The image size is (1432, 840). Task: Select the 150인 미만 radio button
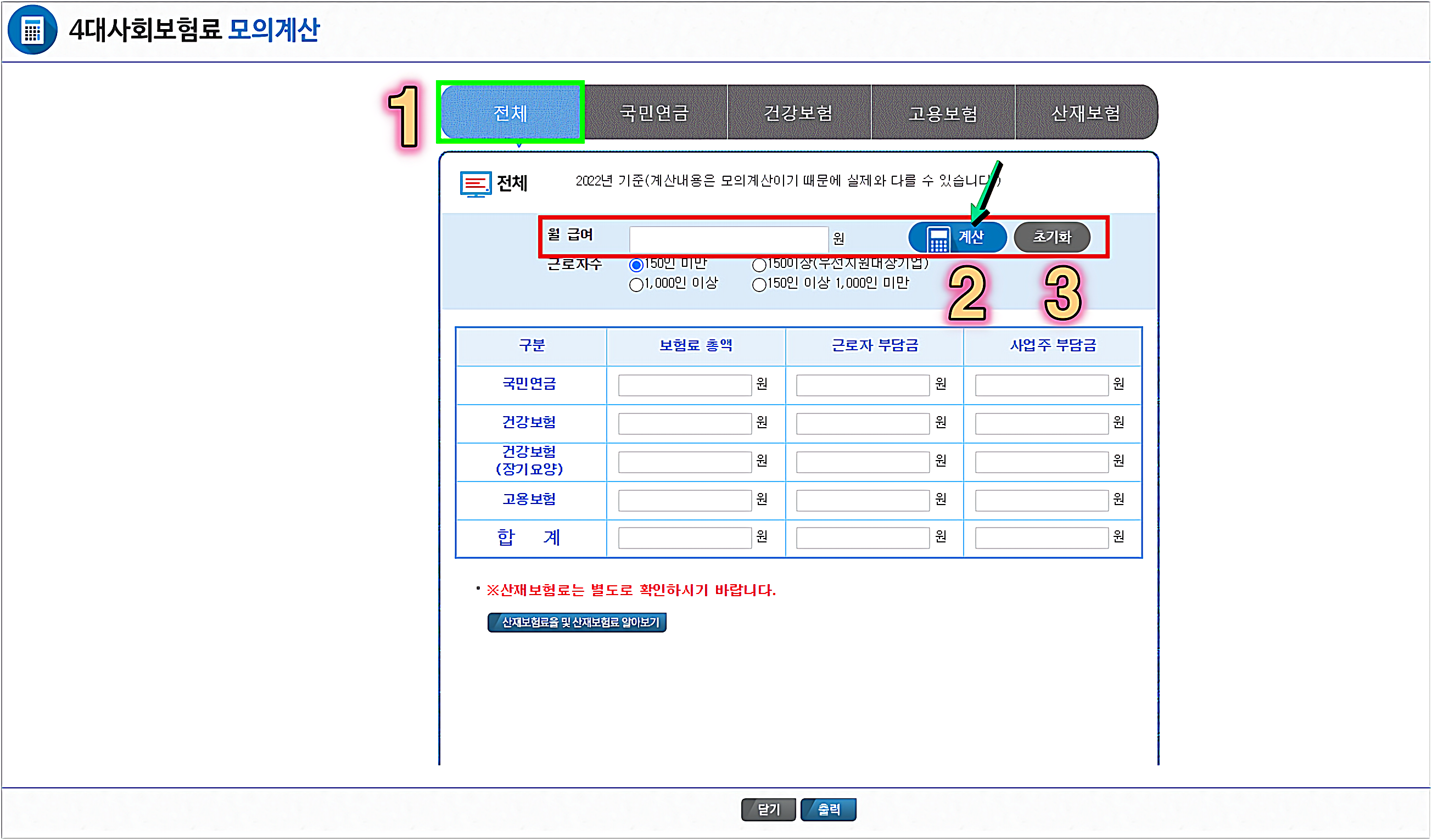coord(636,265)
